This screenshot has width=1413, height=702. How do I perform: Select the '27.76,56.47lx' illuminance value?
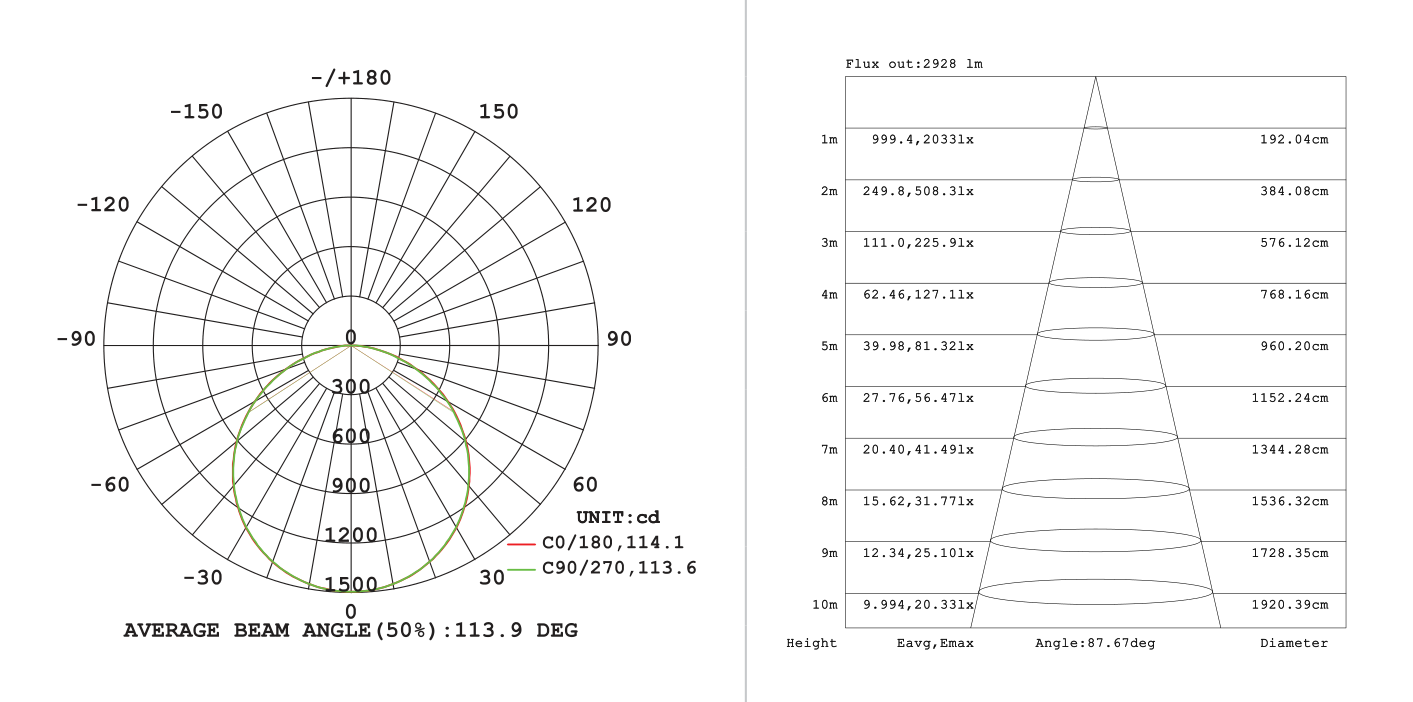click(x=918, y=398)
